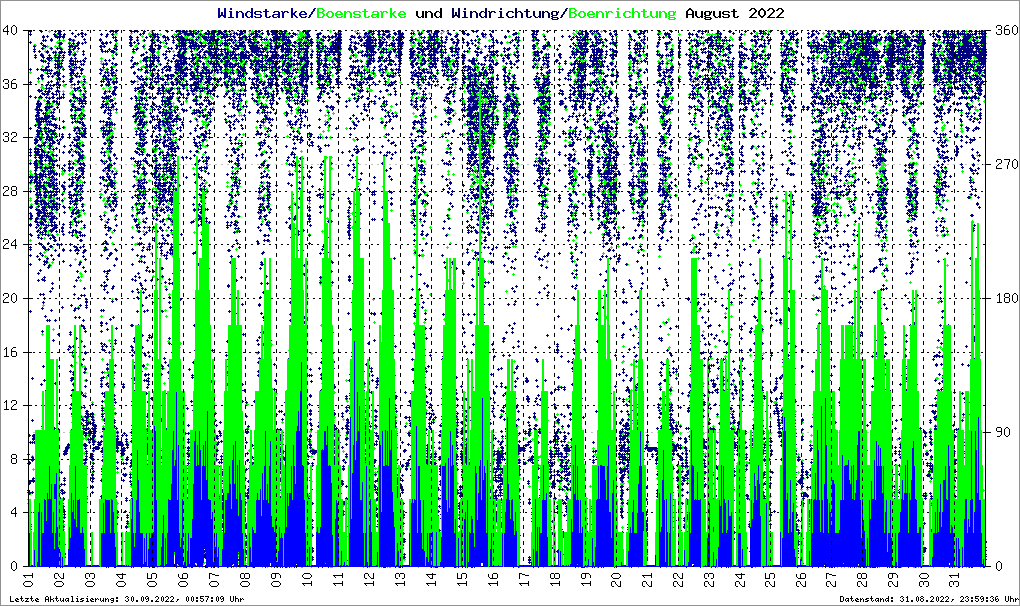Click the 40 label on left axis
The width and height of the screenshot is (1020, 606).
tap(13, 30)
